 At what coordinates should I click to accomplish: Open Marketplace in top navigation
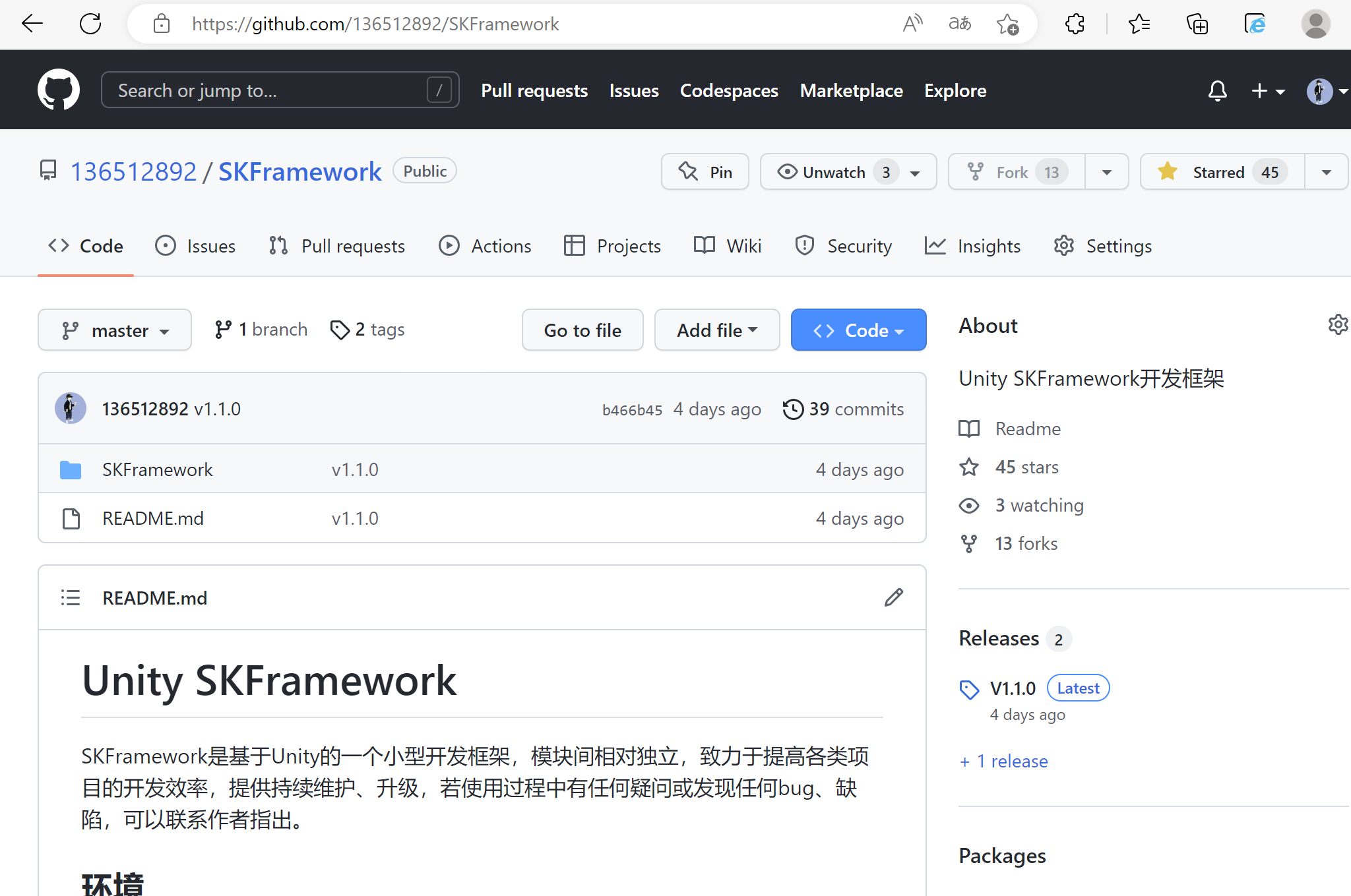click(x=852, y=90)
